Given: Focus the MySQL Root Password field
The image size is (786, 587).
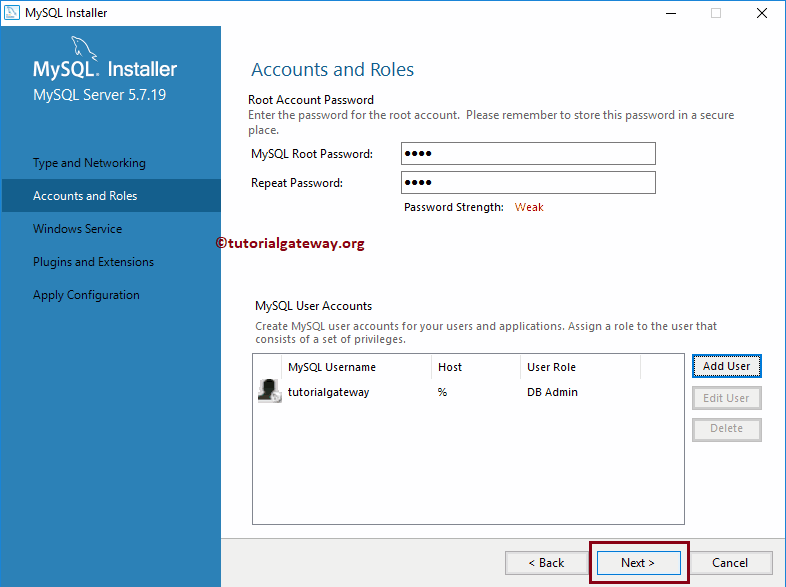Looking at the screenshot, I should pos(528,153).
